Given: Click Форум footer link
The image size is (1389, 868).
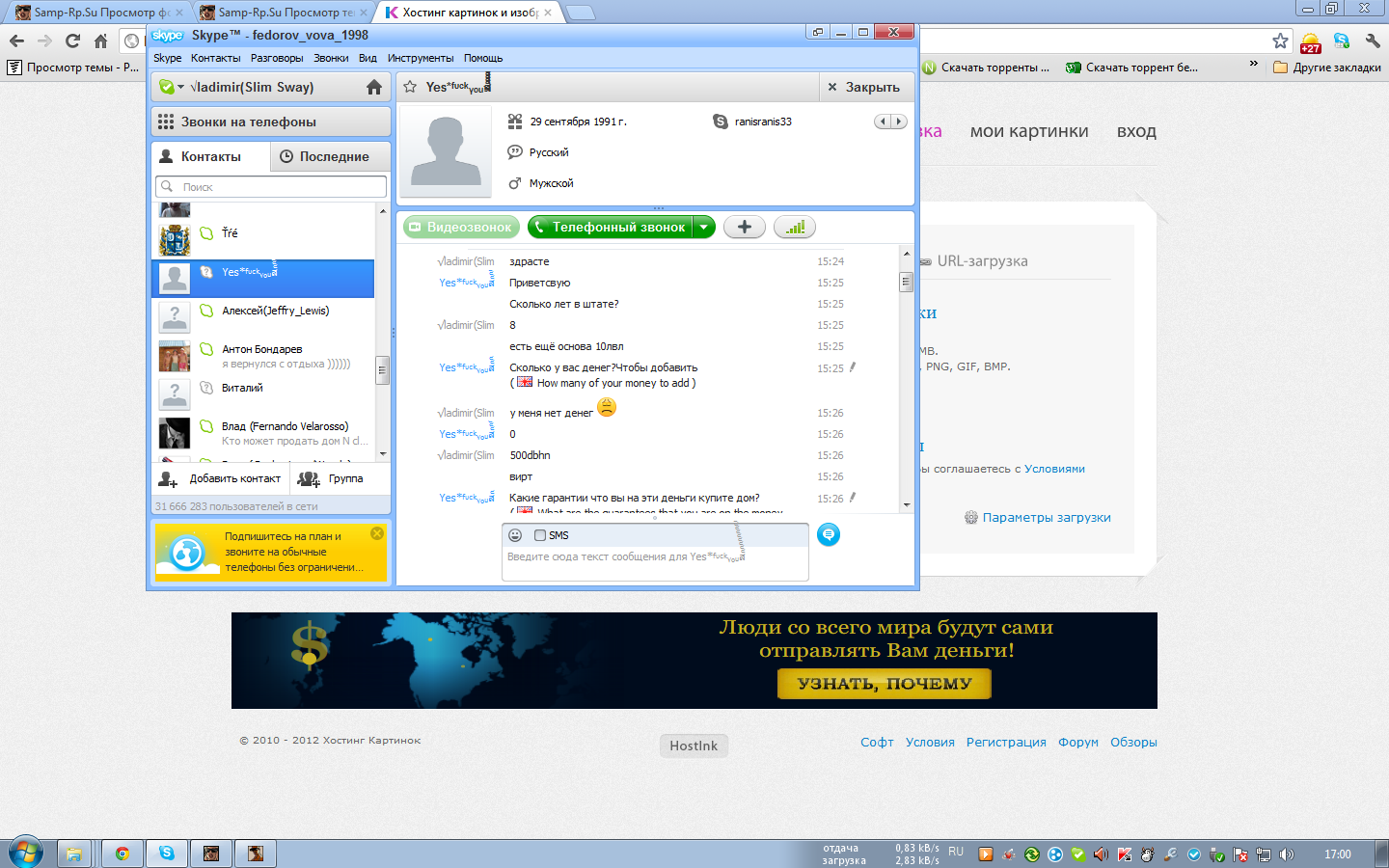Looking at the screenshot, I should pos(1078,743).
